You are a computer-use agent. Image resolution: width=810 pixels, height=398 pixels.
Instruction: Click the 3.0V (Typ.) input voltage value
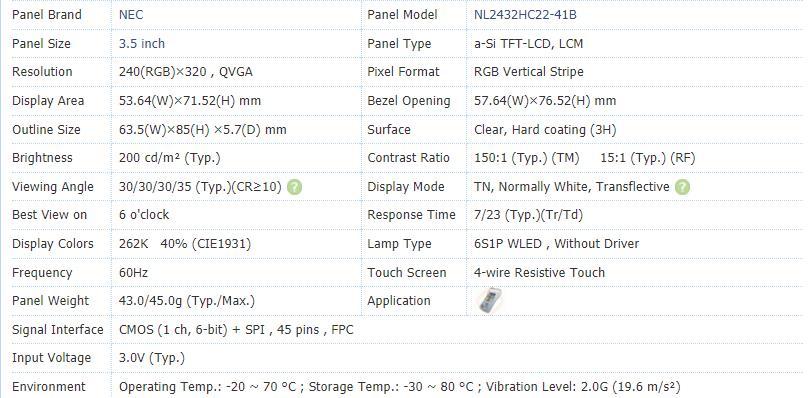(152, 358)
